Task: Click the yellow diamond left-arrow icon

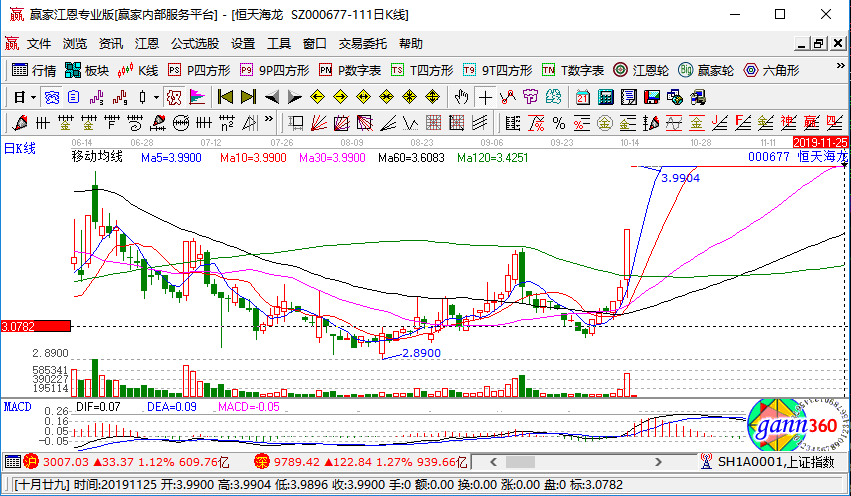Action: tap(317, 98)
